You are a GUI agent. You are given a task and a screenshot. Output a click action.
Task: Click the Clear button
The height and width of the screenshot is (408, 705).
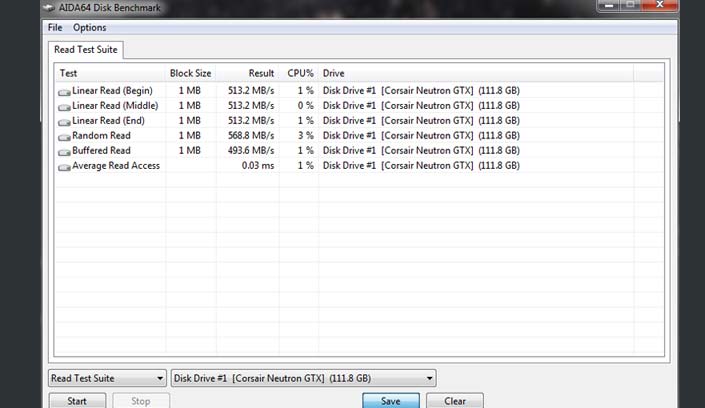[454, 401]
